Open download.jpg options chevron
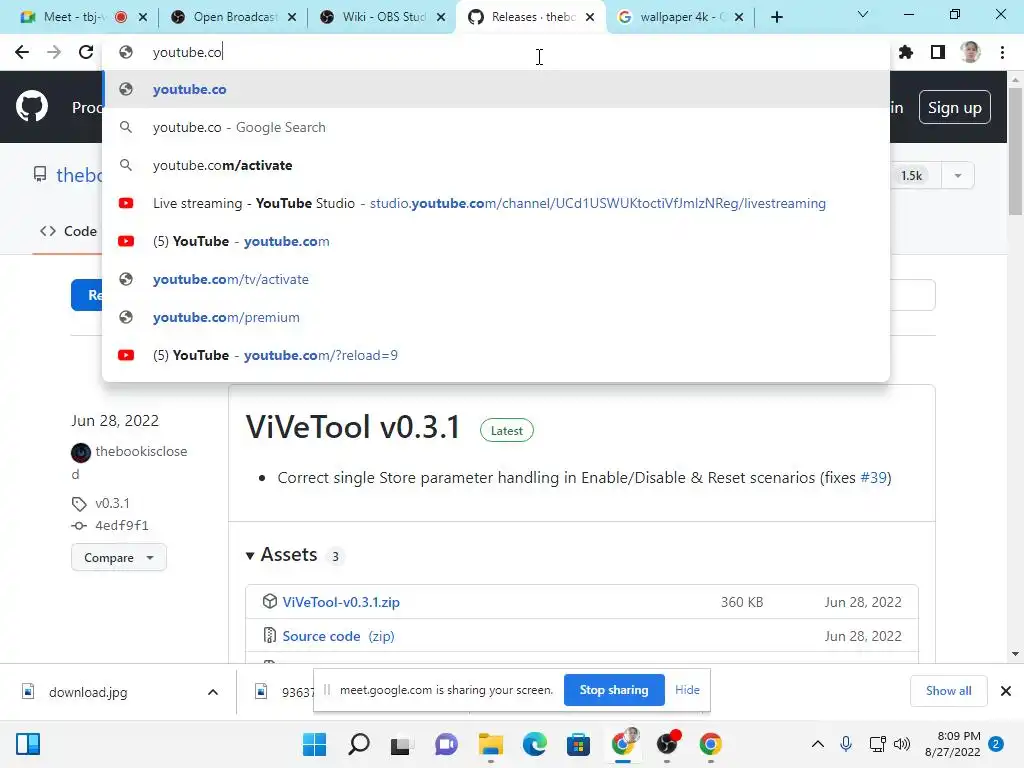 coord(213,692)
